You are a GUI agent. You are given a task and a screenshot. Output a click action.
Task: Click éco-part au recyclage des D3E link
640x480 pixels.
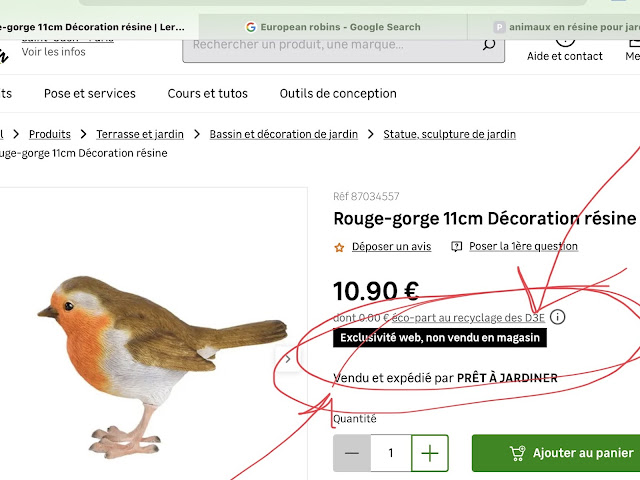pyautogui.click(x=468, y=318)
